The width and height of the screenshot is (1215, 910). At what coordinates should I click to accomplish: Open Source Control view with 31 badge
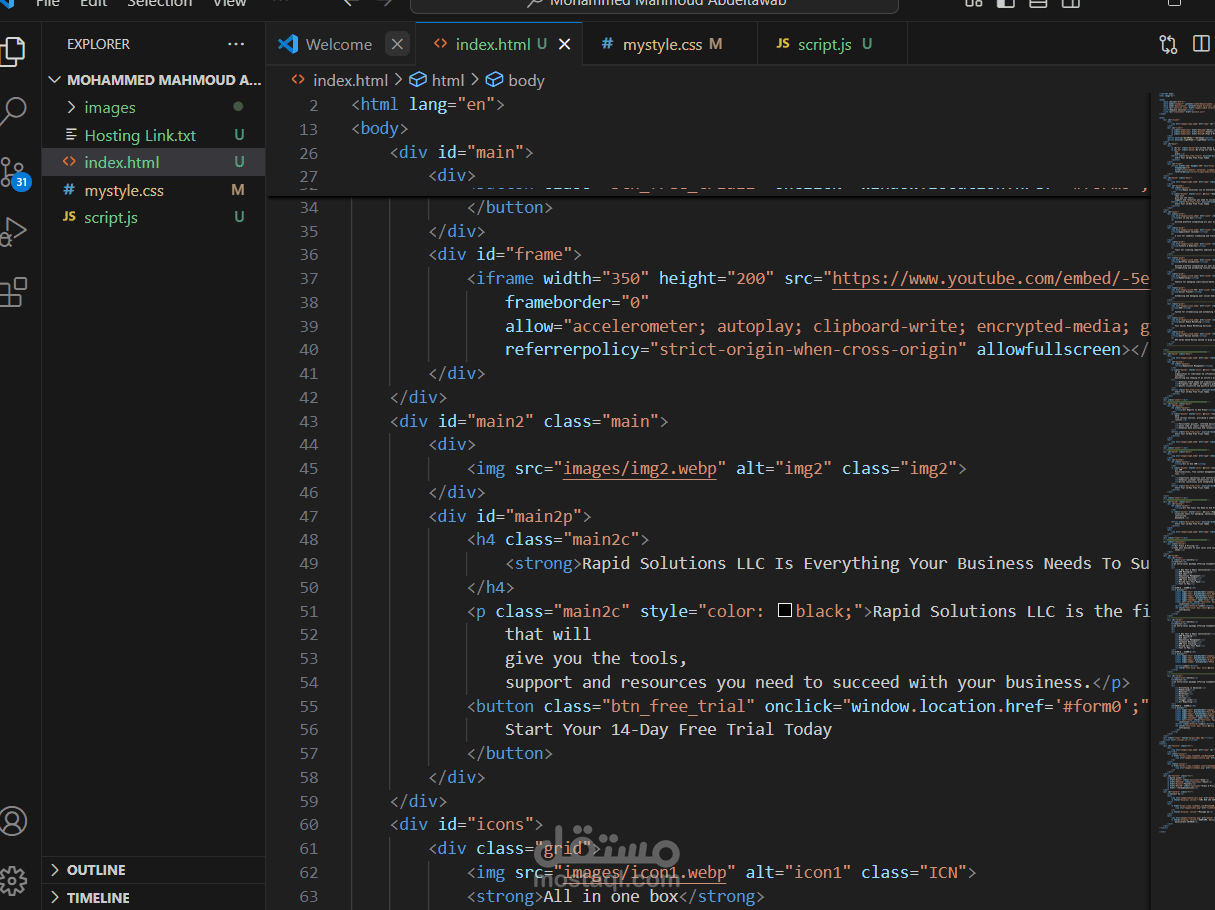(14, 173)
